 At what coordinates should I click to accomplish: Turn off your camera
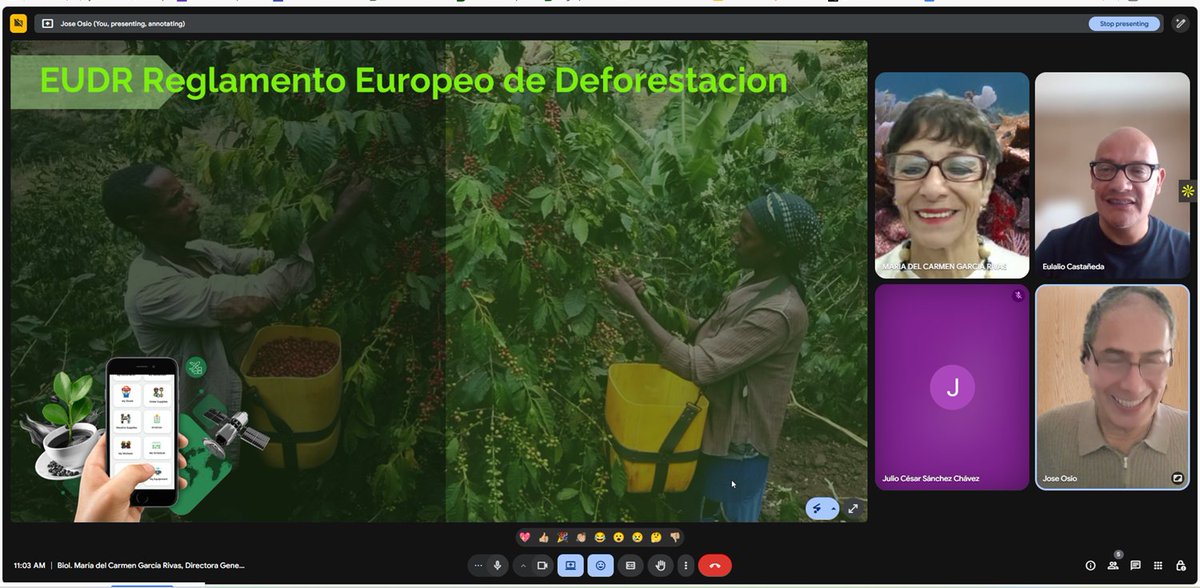coord(541,565)
